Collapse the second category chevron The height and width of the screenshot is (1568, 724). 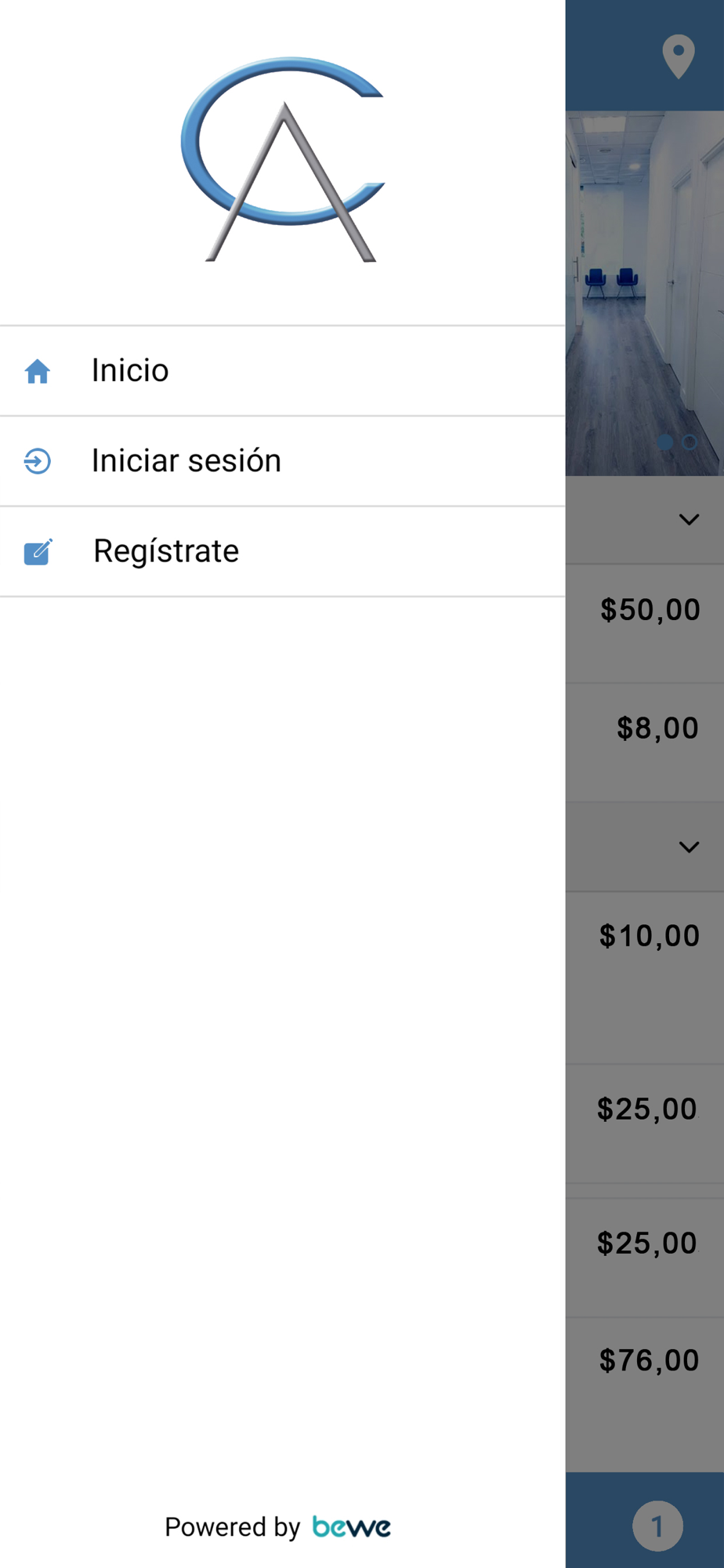pos(689,847)
